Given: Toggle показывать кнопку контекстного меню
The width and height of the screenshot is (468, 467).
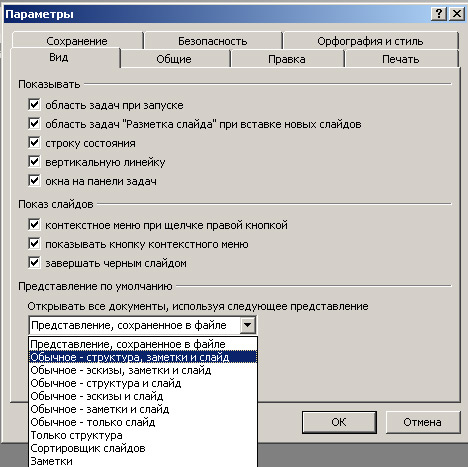Looking at the screenshot, I should 34,244.
